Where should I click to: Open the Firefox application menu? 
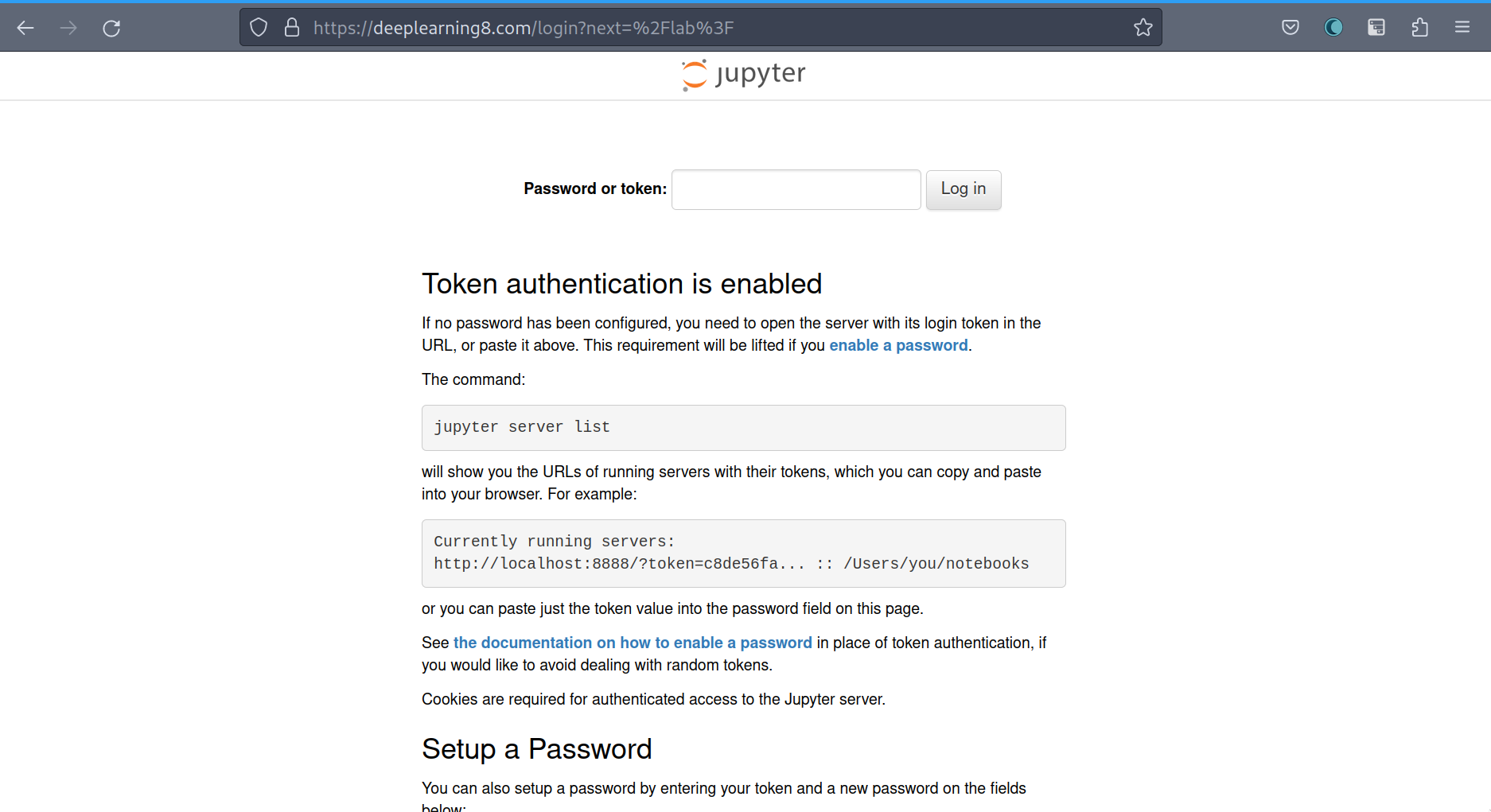coord(1462,28)
